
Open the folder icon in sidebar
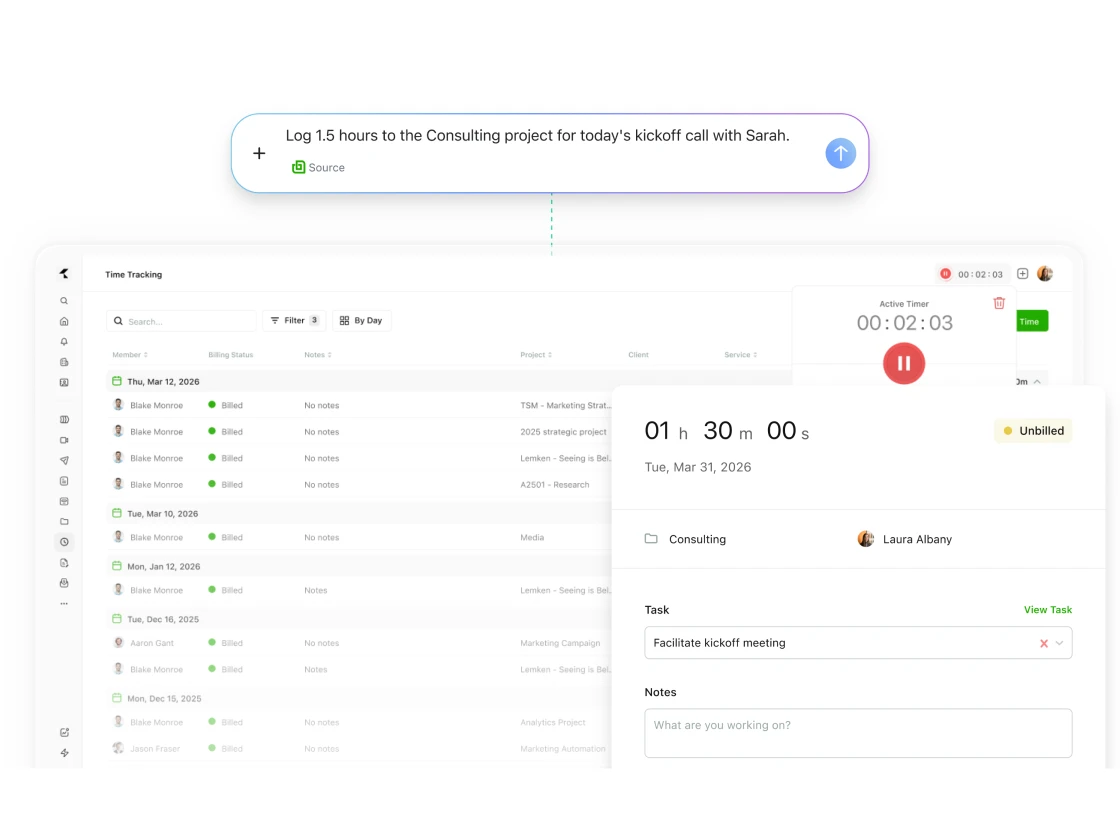64,521
